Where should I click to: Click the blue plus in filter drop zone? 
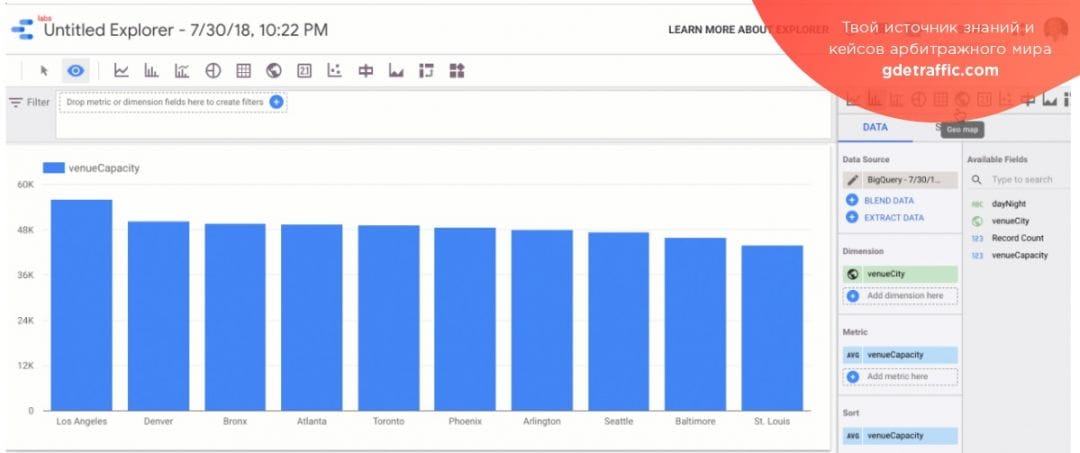pos(276,102)
